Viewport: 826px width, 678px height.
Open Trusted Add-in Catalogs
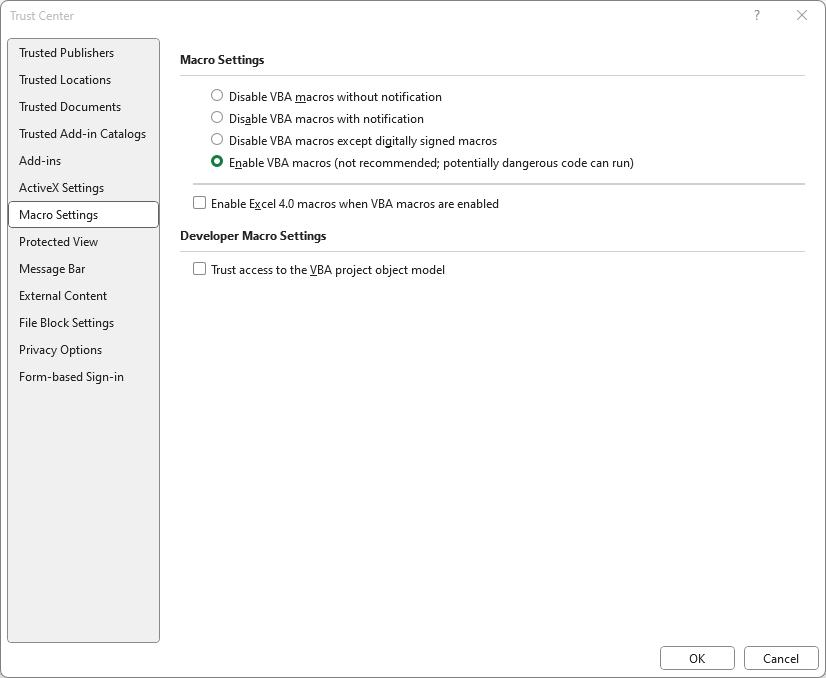pos(82,134)
